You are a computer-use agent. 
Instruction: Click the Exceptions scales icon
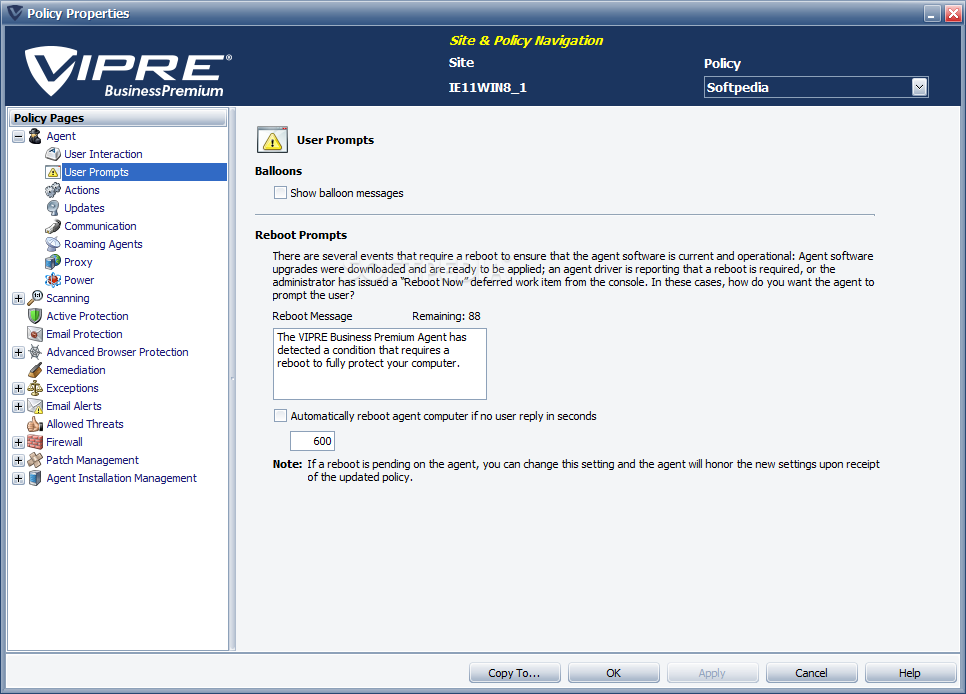click(35, 388)
